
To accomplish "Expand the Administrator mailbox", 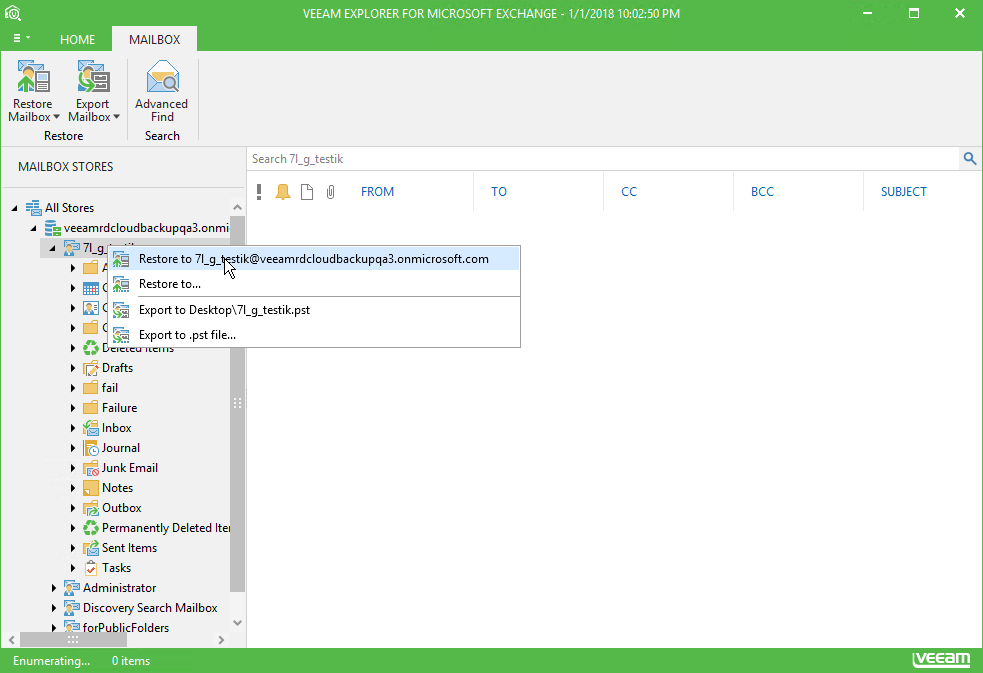I will [54, 588].
